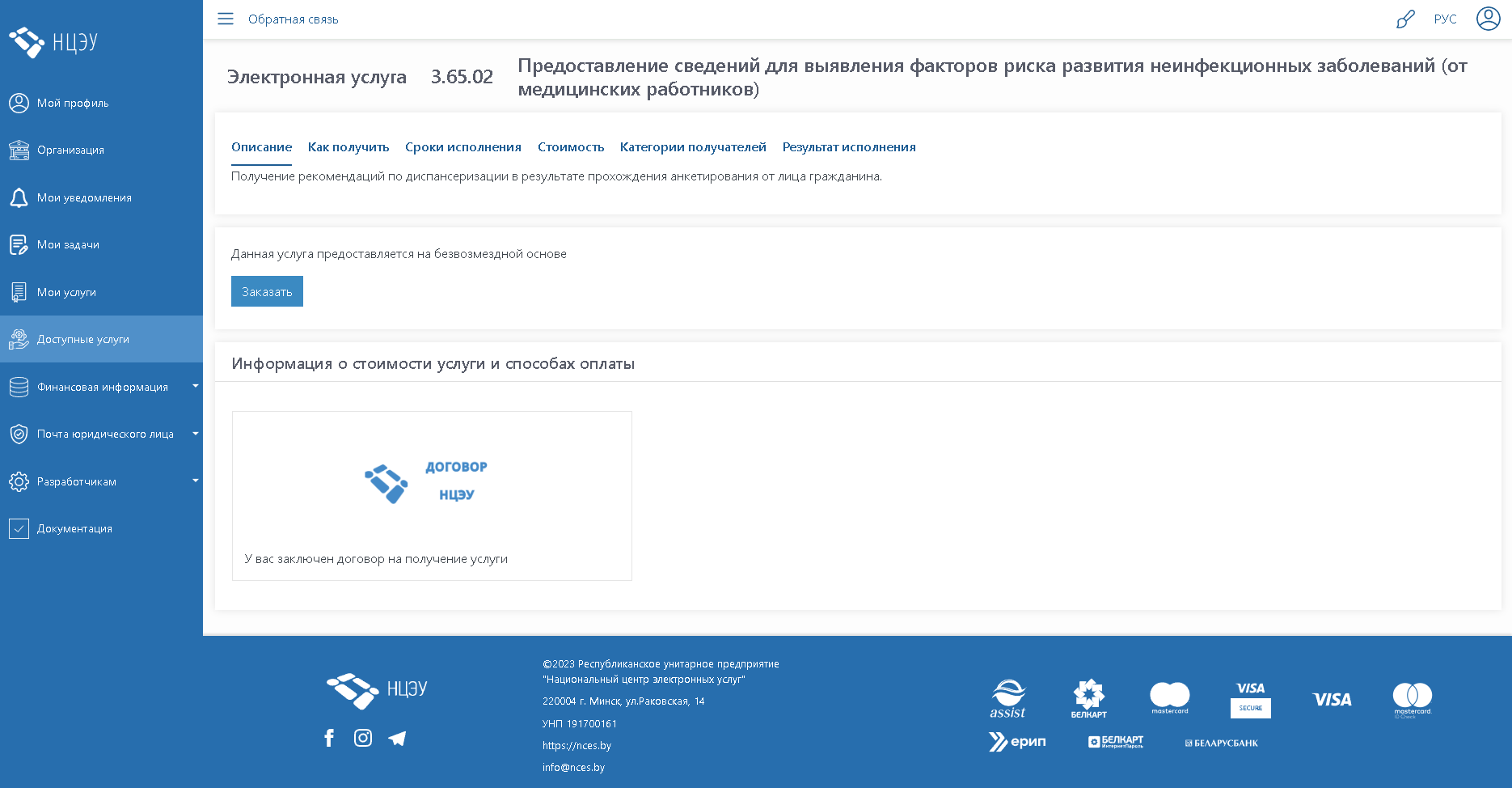Click the brush theme icon in the header
The image size is (1512, 788).
(x=1405, y=19)
